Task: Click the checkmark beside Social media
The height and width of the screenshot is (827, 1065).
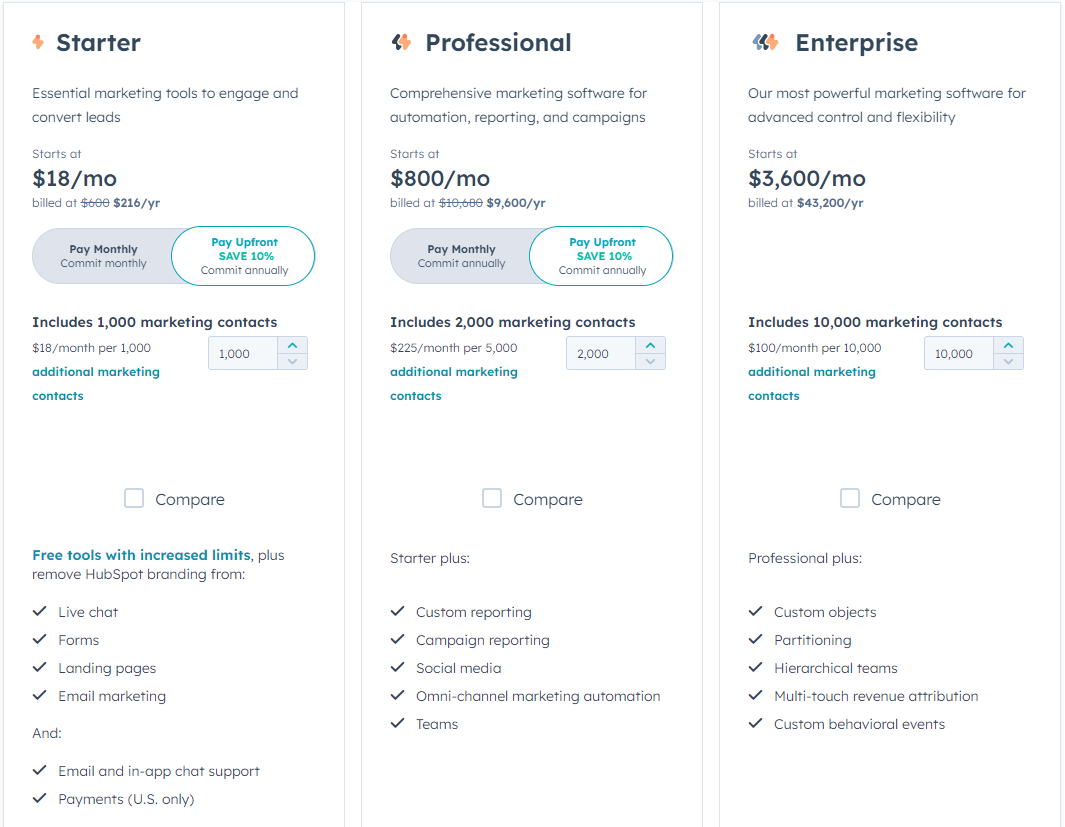Action: (x=397, y=667)
